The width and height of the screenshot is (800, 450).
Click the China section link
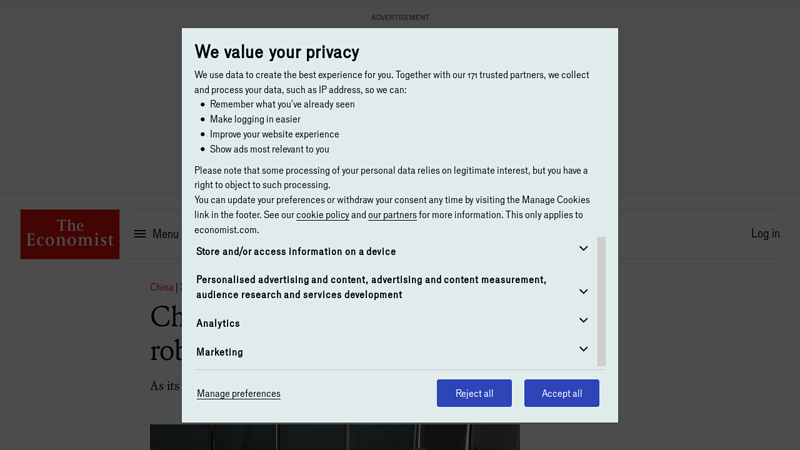click(x=161, y=287)
